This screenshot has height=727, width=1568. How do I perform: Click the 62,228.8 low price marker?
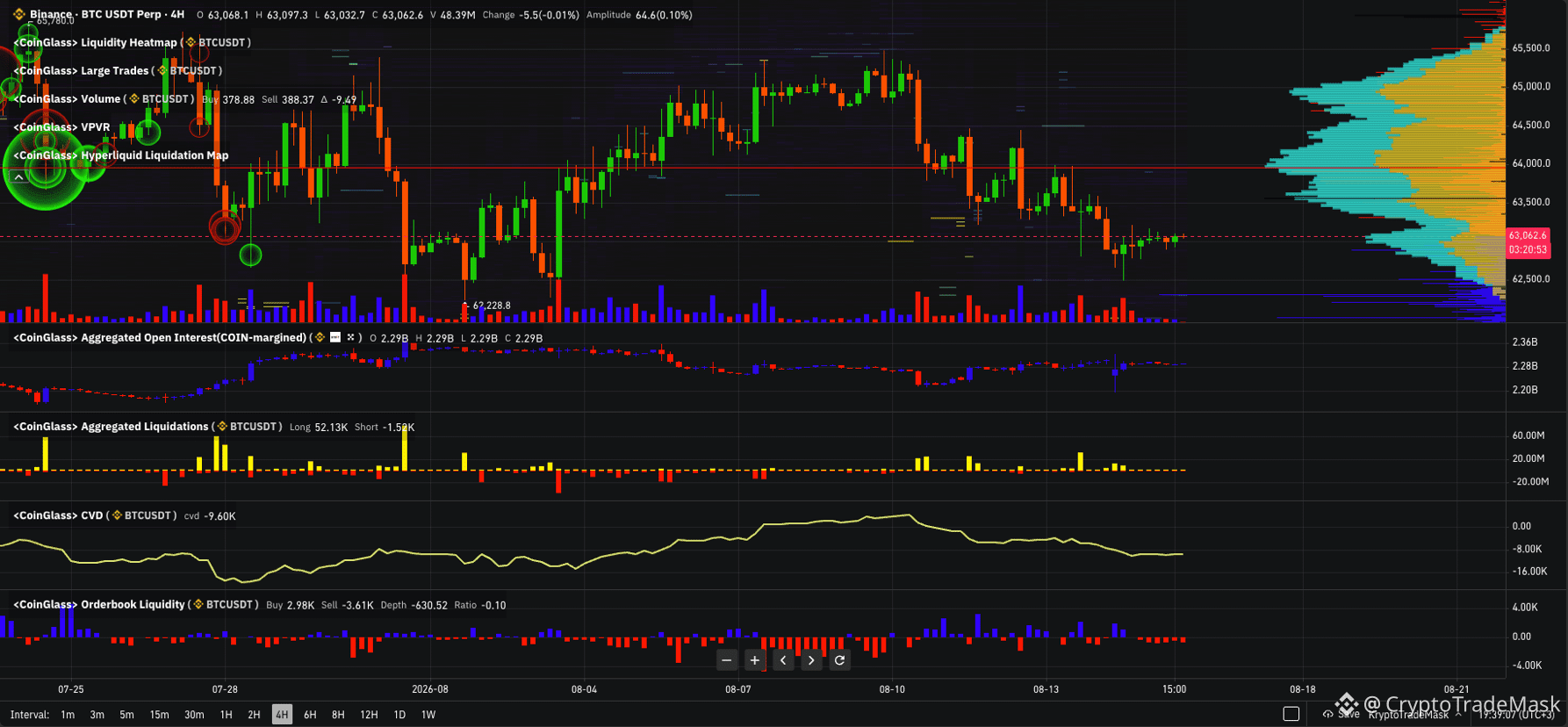coord(492,306)
